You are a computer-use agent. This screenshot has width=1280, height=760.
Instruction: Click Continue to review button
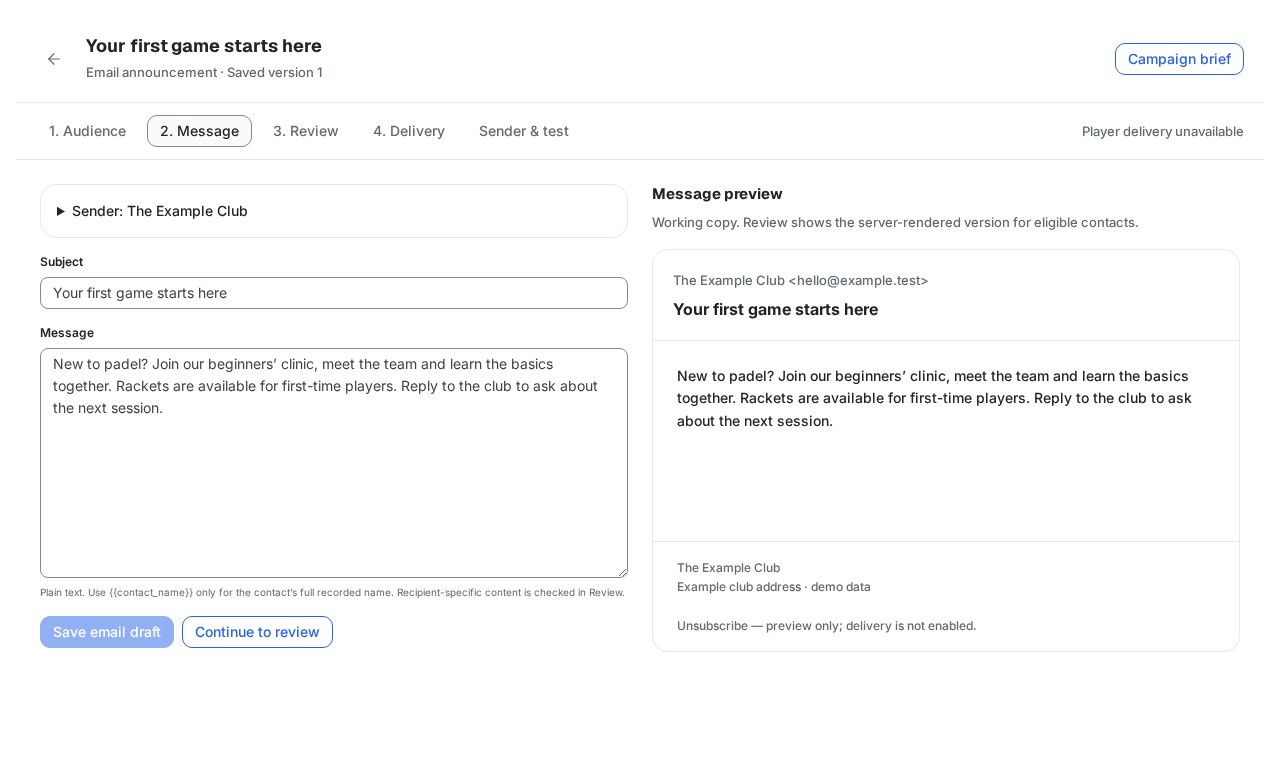[x=257, y=632]
